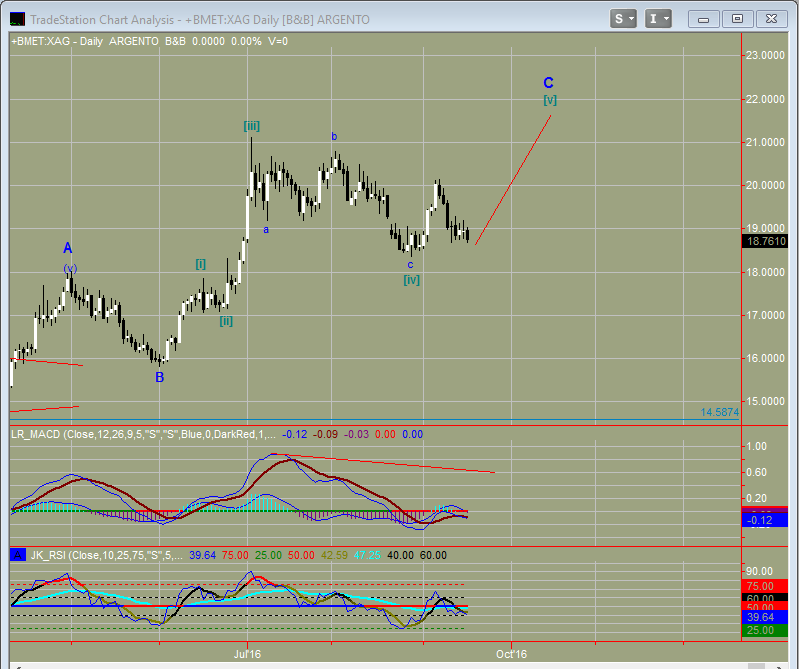The width and height of the screenshot is (799, 669).
Task: Click the 14.5874 horizontal level label
Action: 720,412
